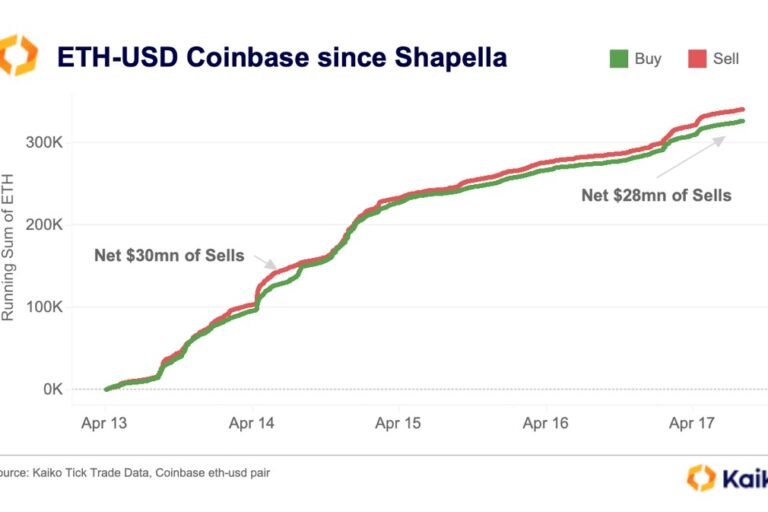Select the Apr 16 axis label
768x512 pixels.
pos(545,423)
